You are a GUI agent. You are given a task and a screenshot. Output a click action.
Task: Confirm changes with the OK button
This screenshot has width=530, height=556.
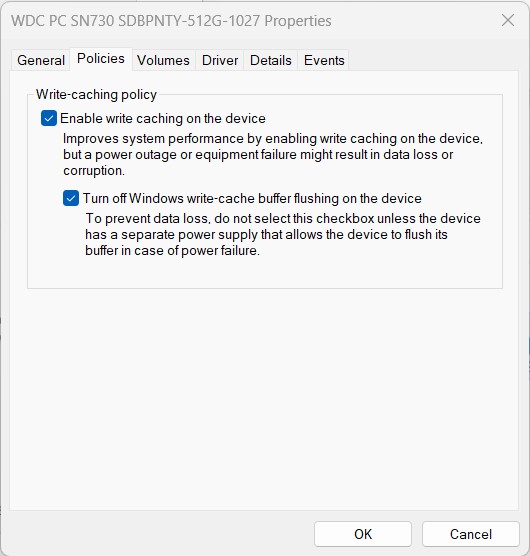click(363, 534)
